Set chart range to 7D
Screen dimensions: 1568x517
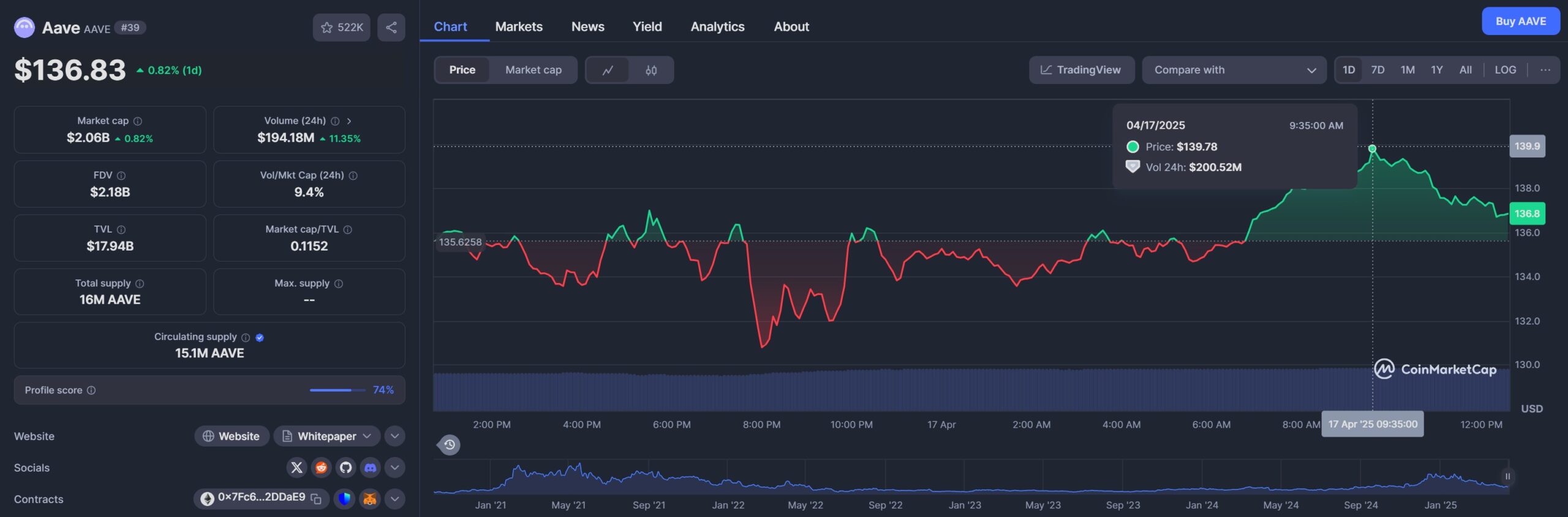1378,70
